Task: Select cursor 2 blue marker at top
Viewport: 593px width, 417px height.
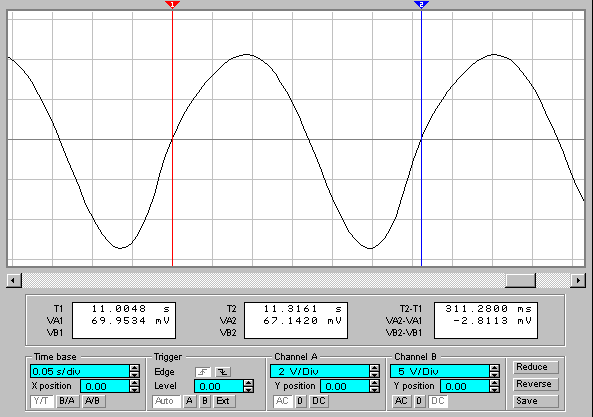Action: [x=421, y=4]
